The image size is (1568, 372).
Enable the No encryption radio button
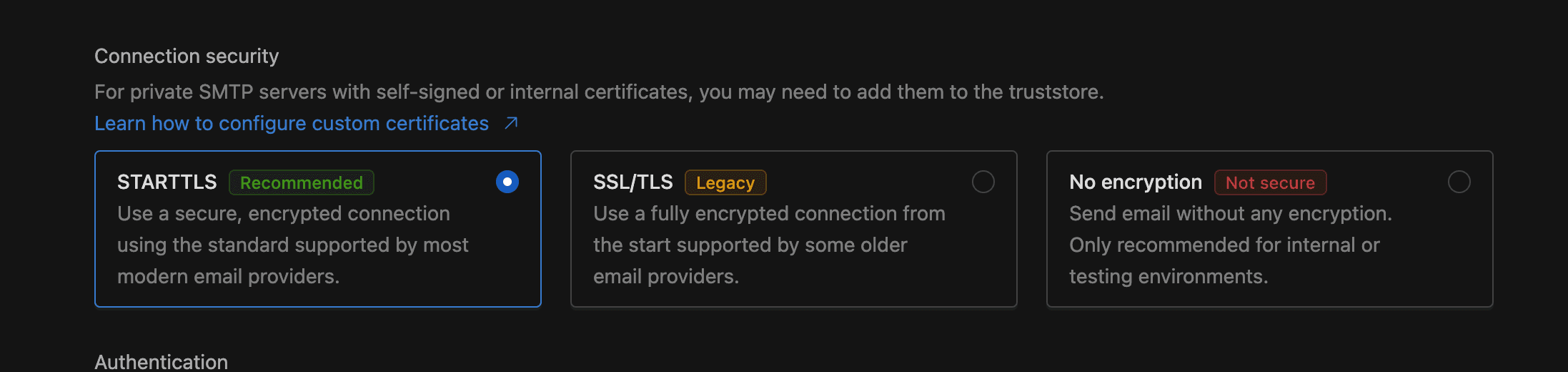tap(1459, 182)
